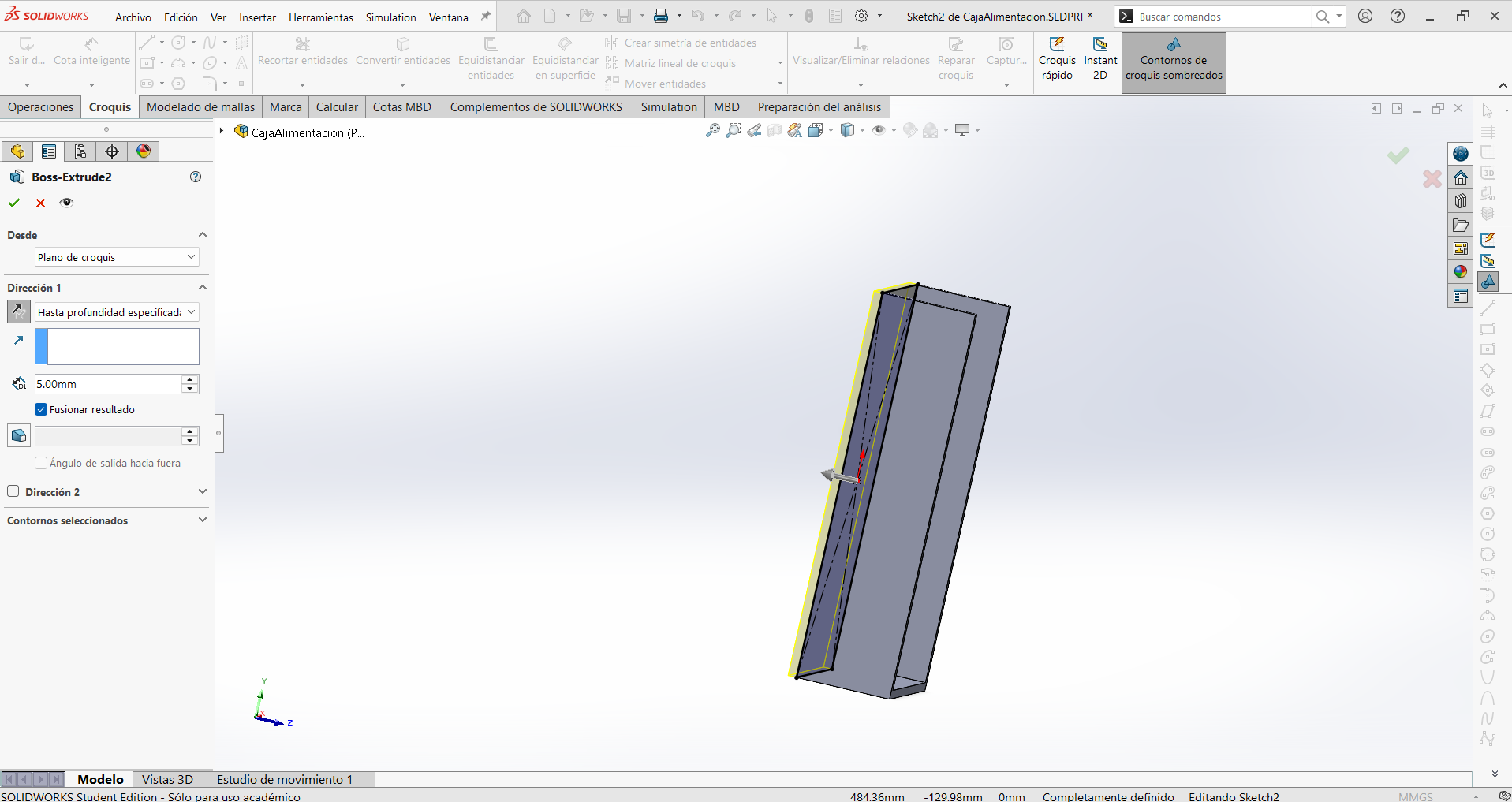Click the 3D extrude direction arrow handle
The image size is (1512, 802).
click(x=839, y=476)
